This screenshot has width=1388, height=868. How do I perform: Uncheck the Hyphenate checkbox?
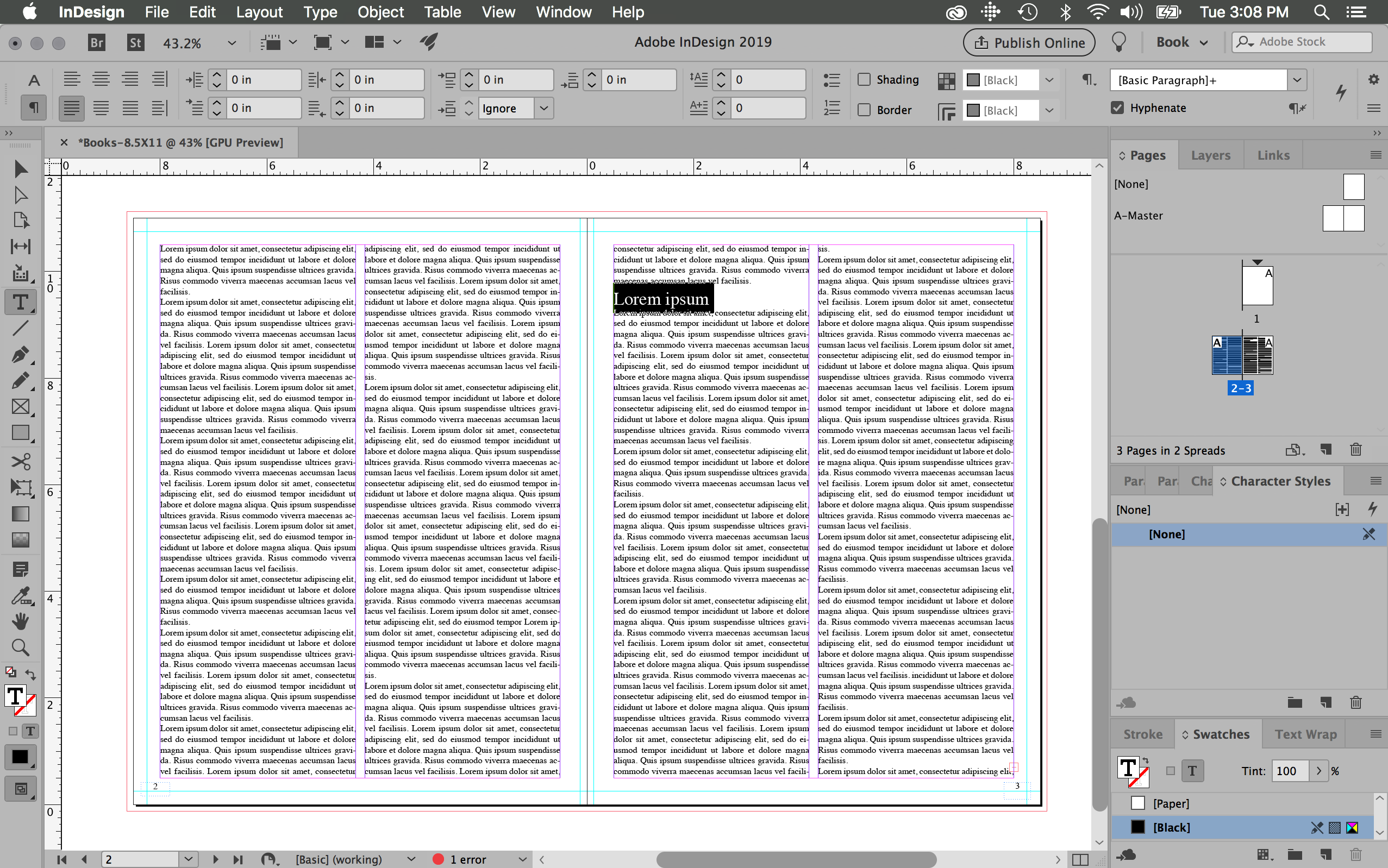pyautogui.click(x=1117, y=108)
